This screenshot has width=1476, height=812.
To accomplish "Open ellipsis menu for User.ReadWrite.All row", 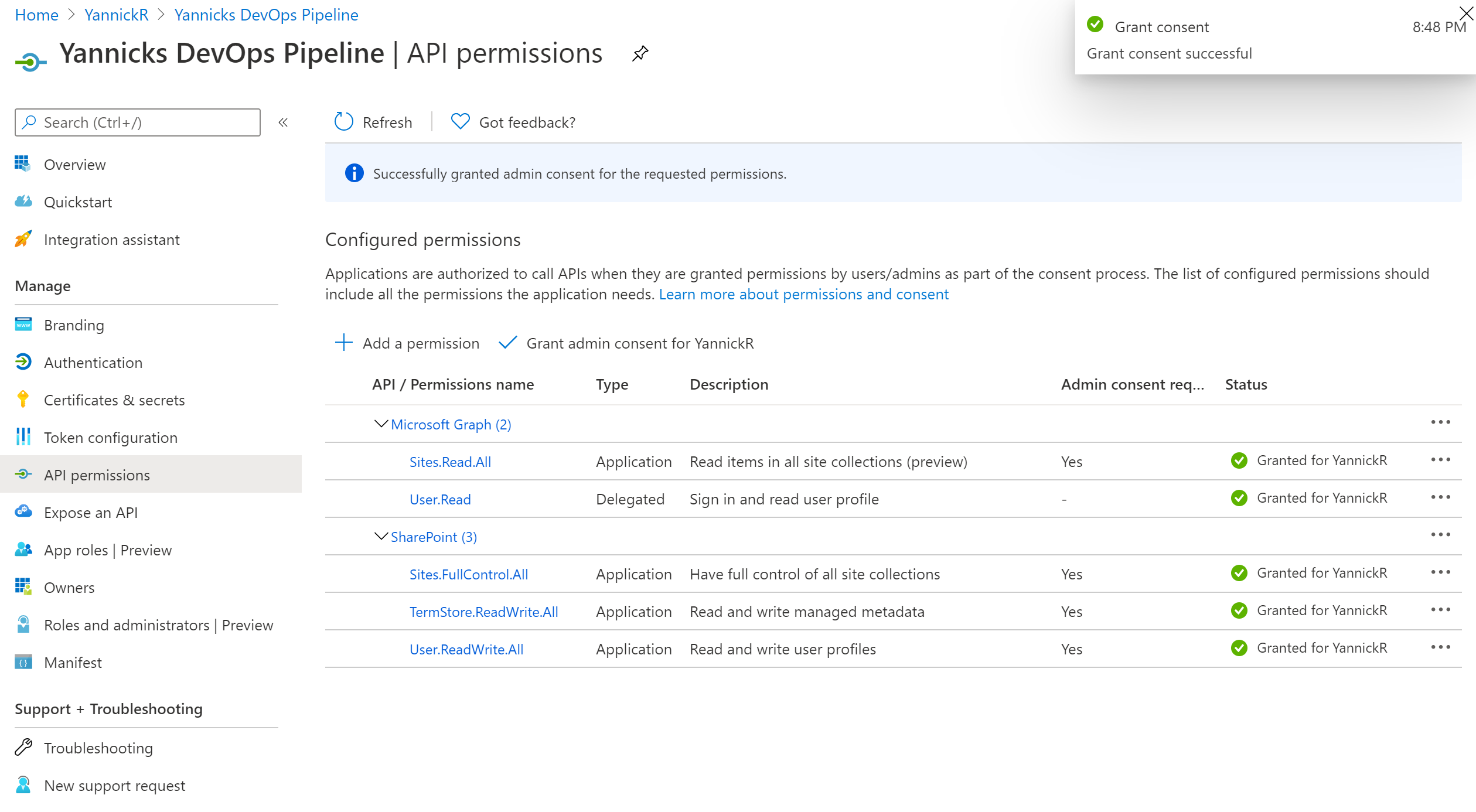I will [x=1440, y=647].
